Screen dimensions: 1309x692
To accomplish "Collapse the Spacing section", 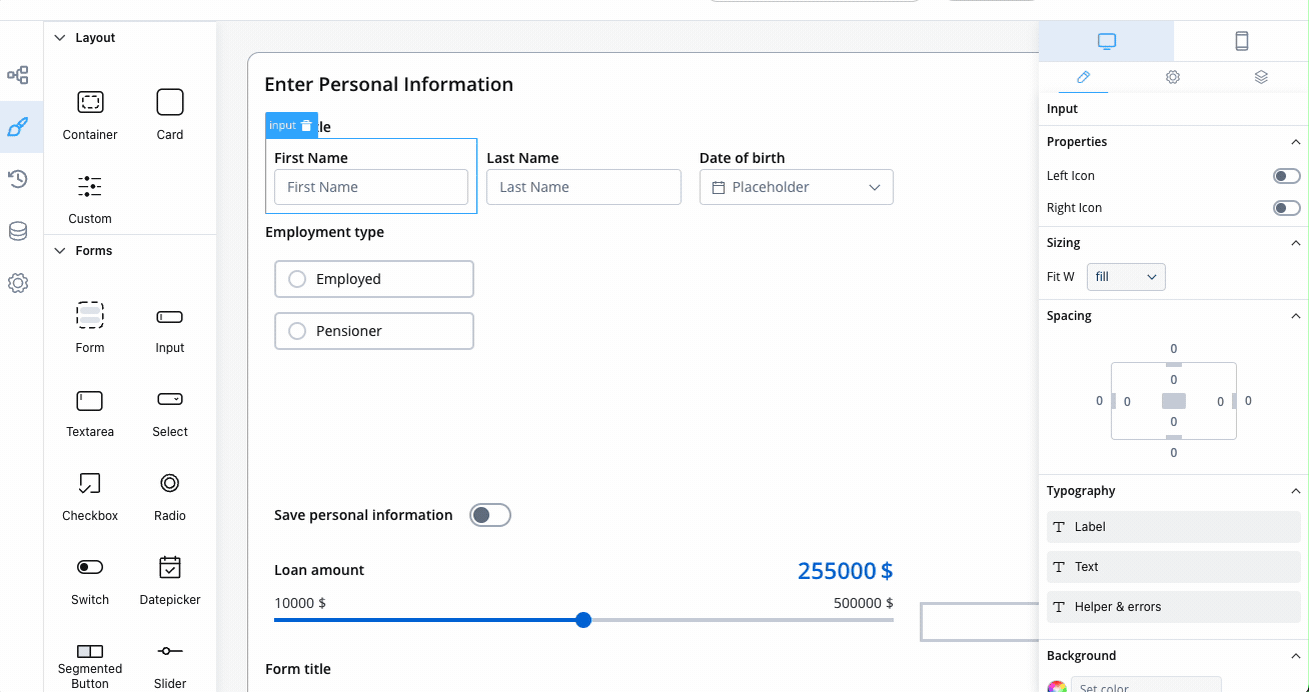I will click(x=1296, y=316).
